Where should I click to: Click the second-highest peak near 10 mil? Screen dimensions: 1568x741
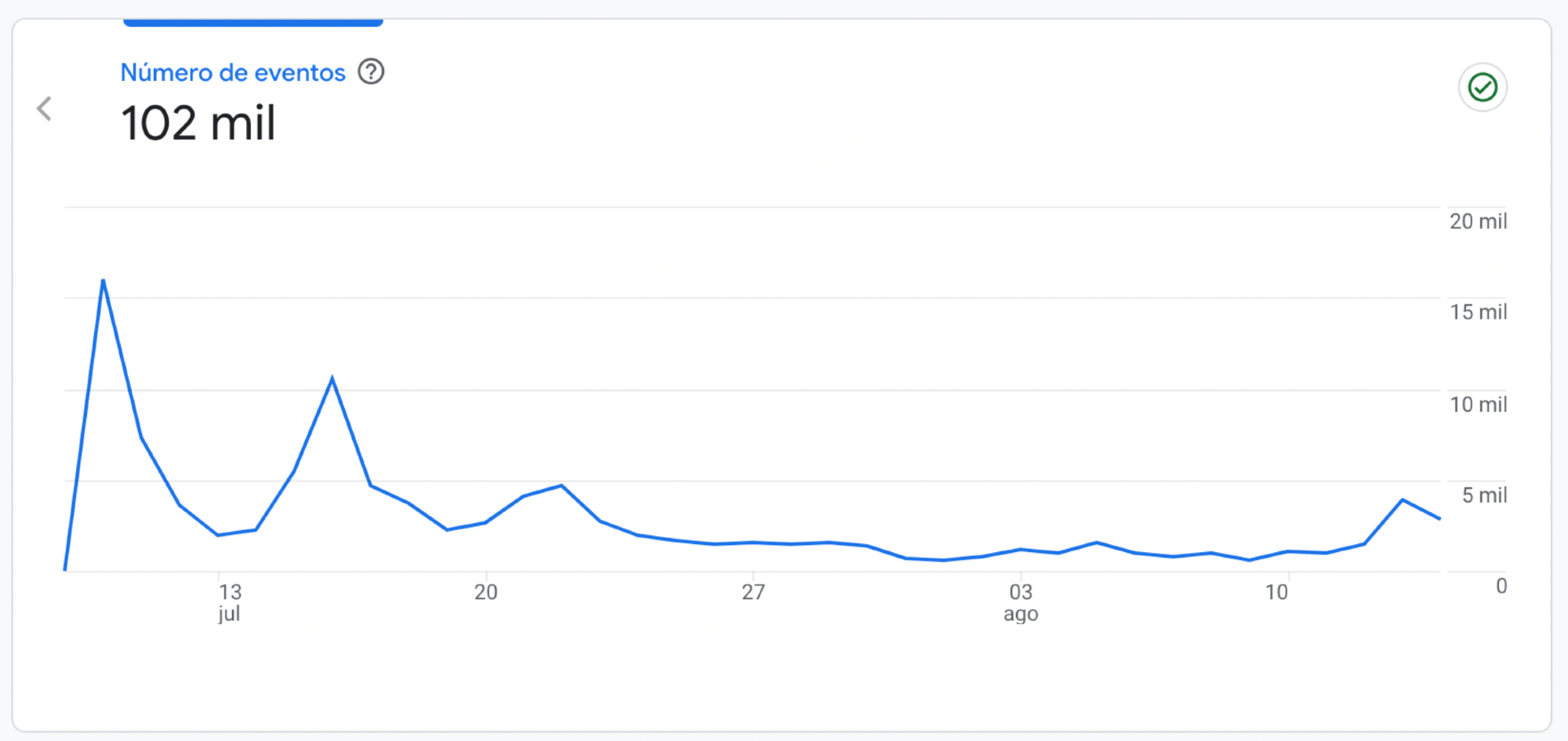(332, 379)
